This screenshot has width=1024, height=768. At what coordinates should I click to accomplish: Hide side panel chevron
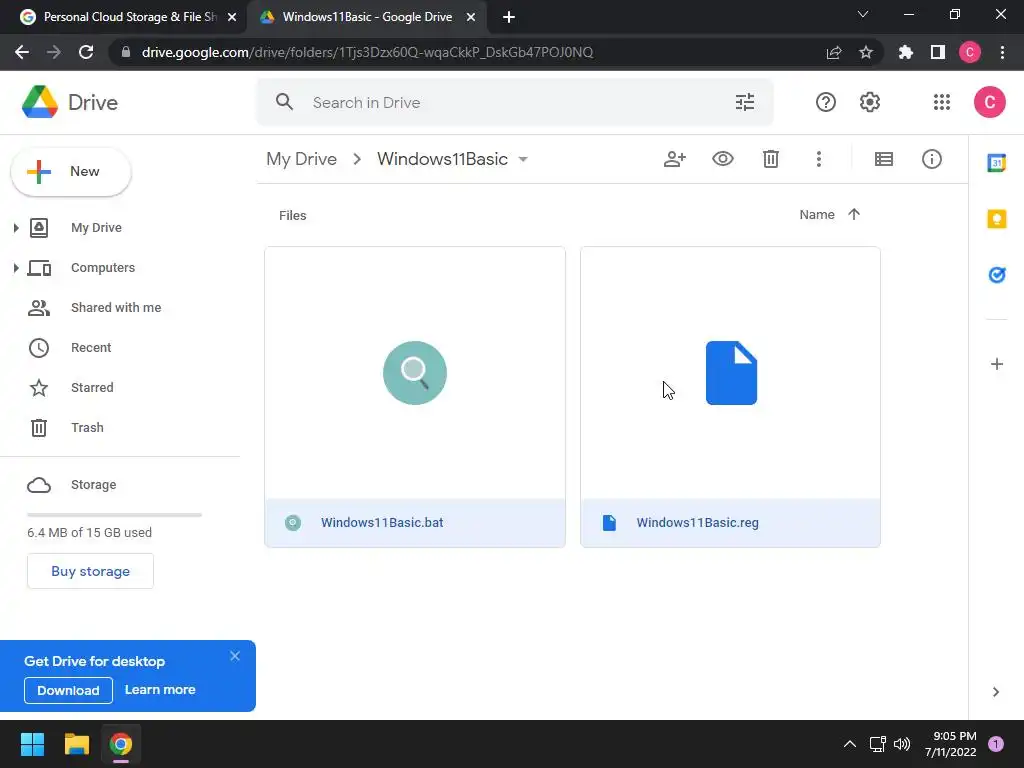pyautogui.click(x=995, y=692)
